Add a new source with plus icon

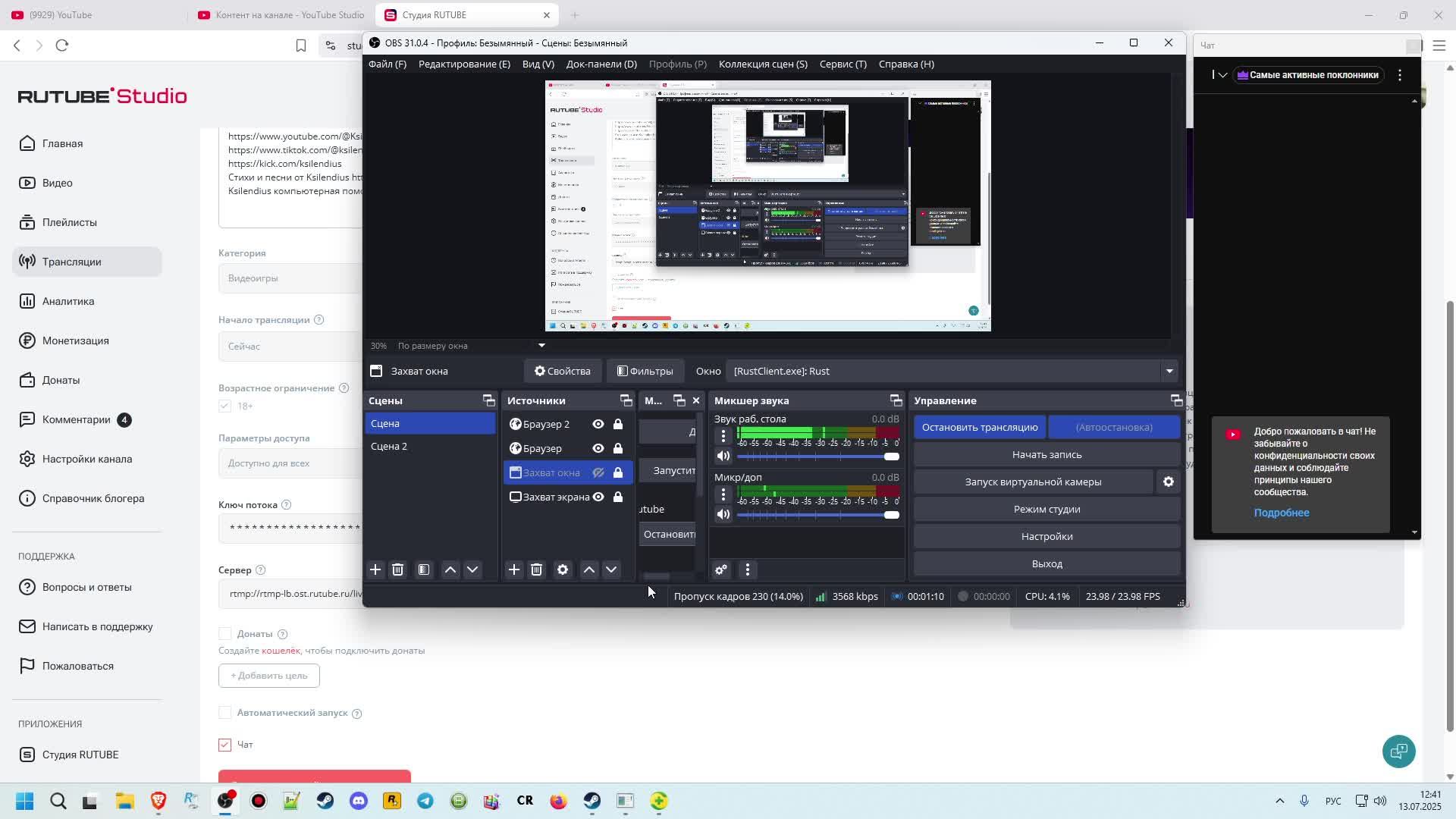514,570
